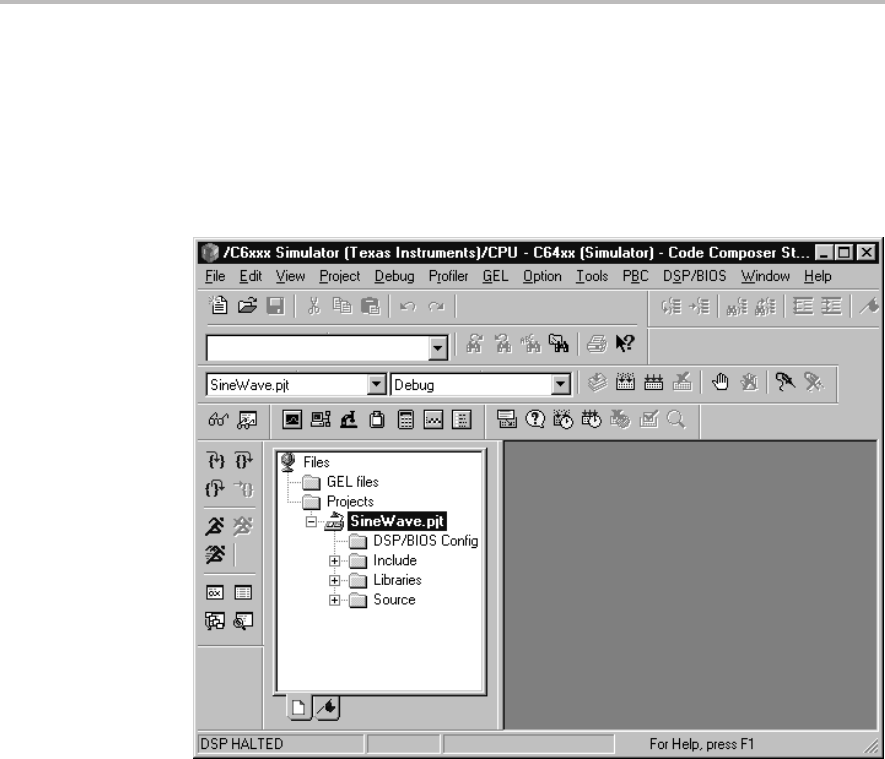Switch to the bookmarks tab below tree
Image resolution: width=885 pixels, height=759 pixels.
(327, 708)
